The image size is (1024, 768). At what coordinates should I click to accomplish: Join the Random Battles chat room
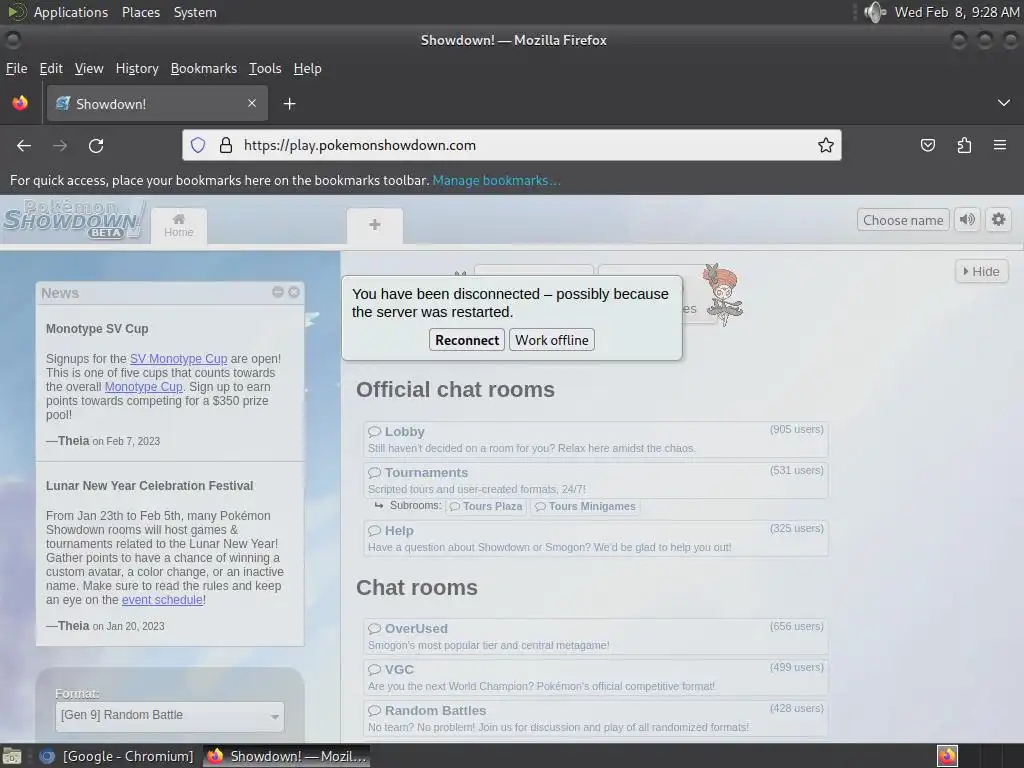coord(596,718)
